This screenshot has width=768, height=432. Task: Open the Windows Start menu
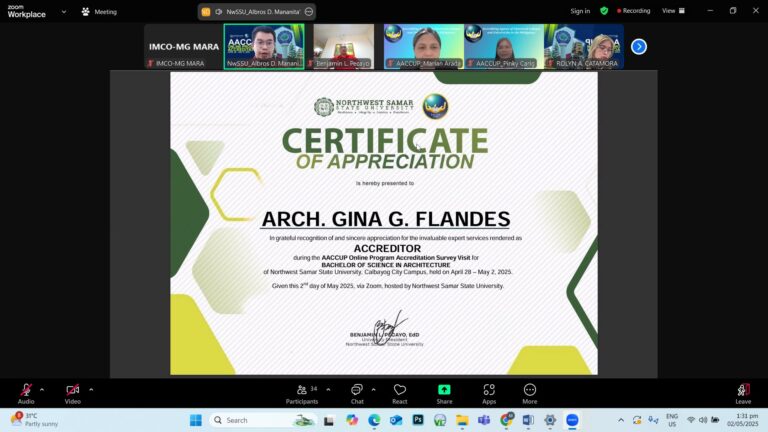point(195,420)
